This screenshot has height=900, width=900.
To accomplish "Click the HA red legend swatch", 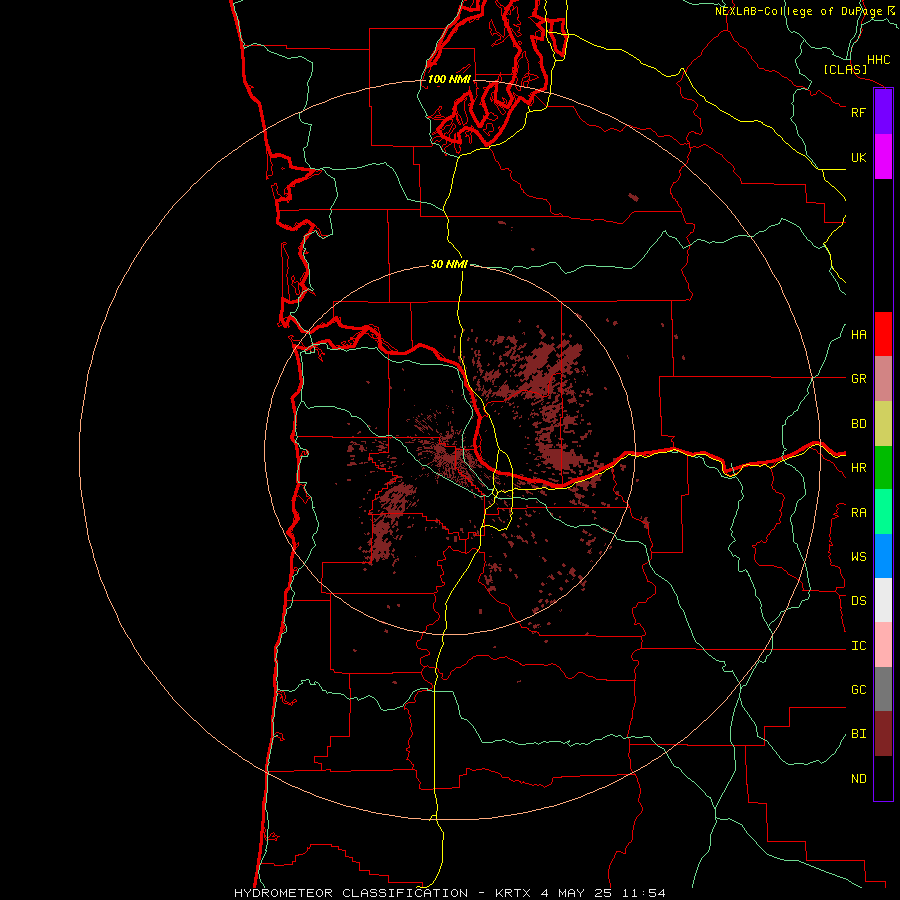I will (x=883, y=334).
